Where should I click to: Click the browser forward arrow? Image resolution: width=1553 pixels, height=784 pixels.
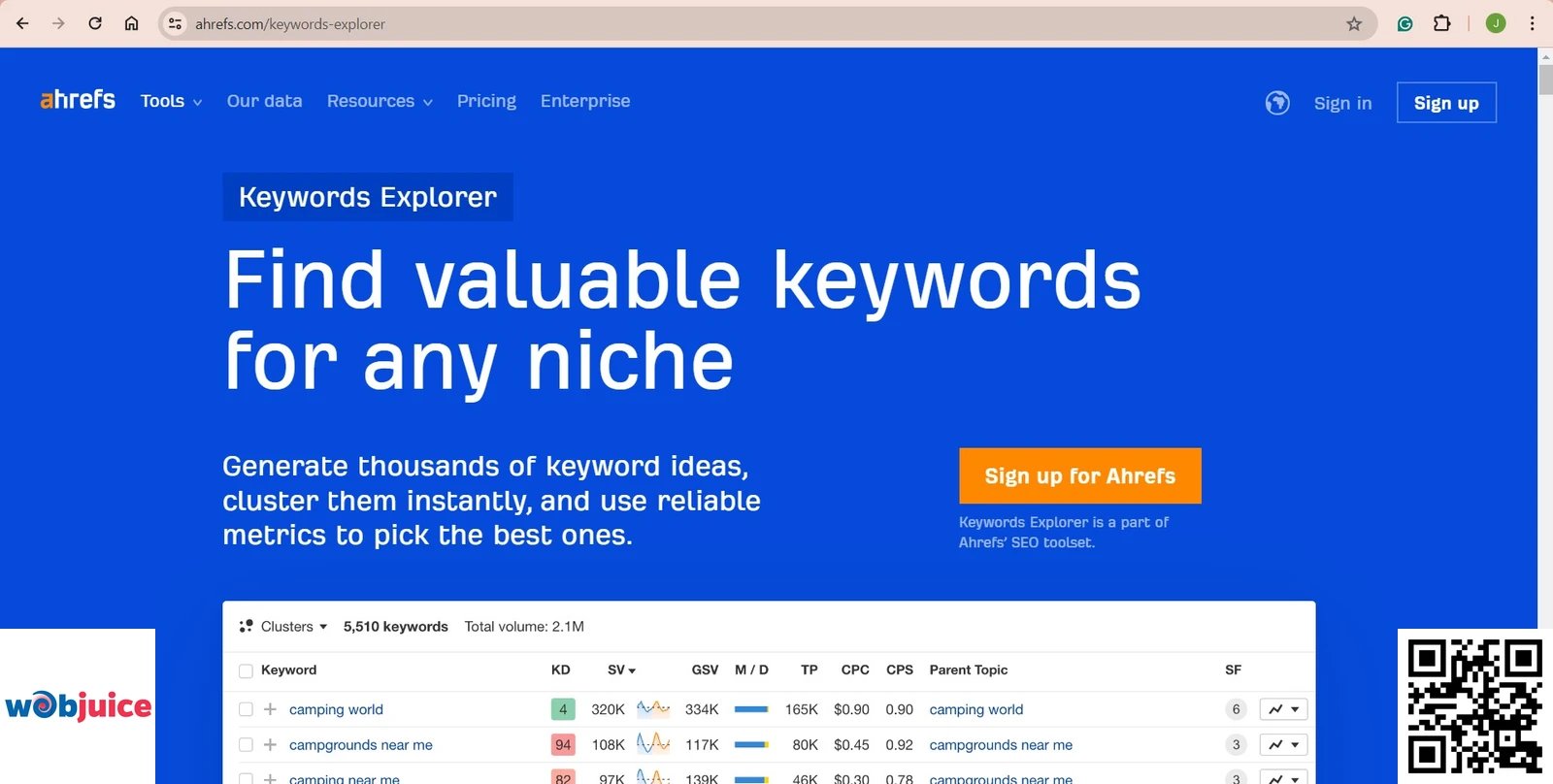[58, 23]
